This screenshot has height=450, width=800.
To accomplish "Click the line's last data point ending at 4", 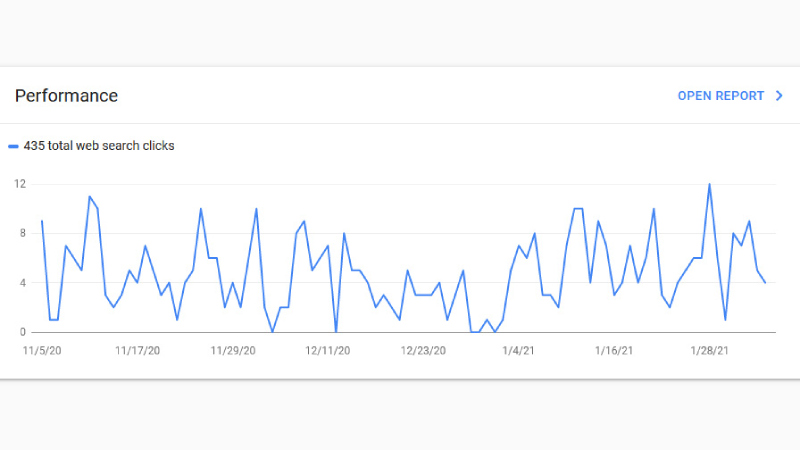I will pos(765,283).
